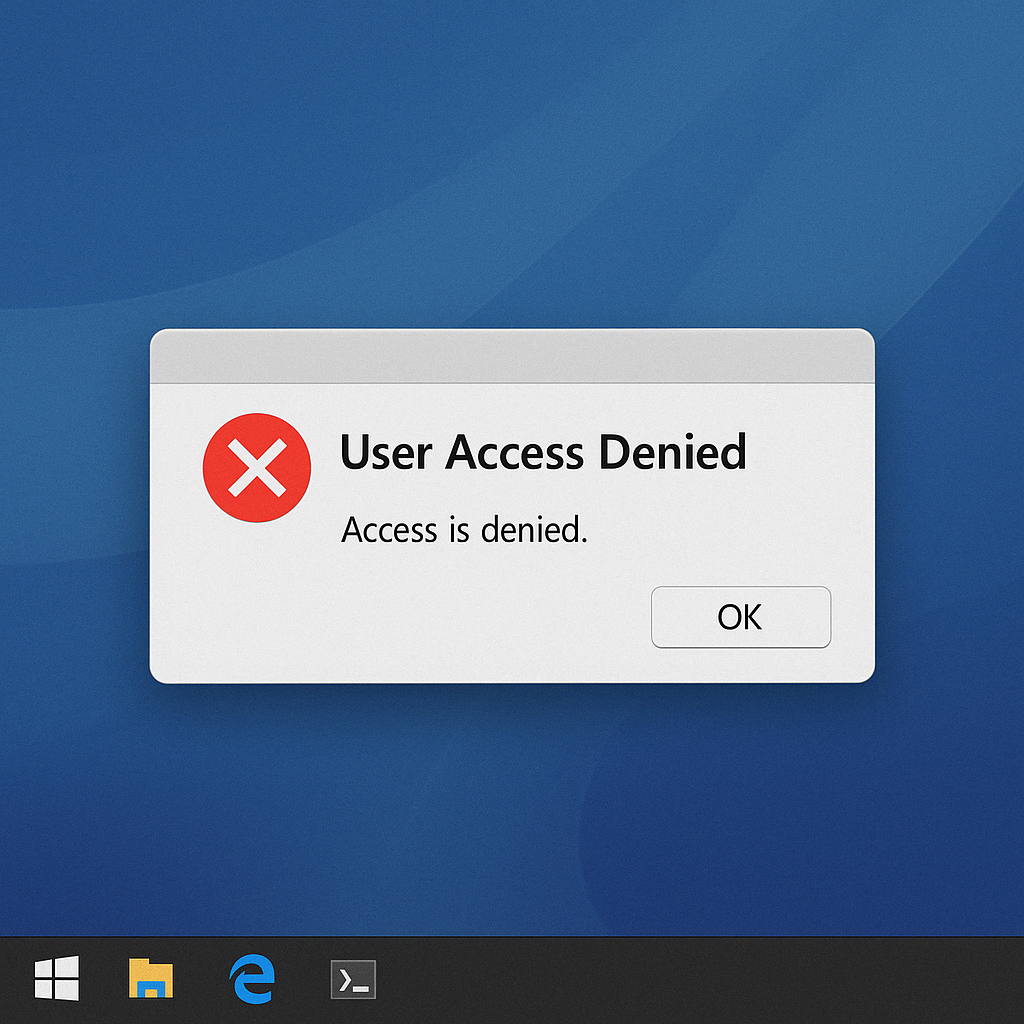Click desktop wallpaper right of the dialog
This screenshot has height=1024, width=1024.
(x=950, y=505)
